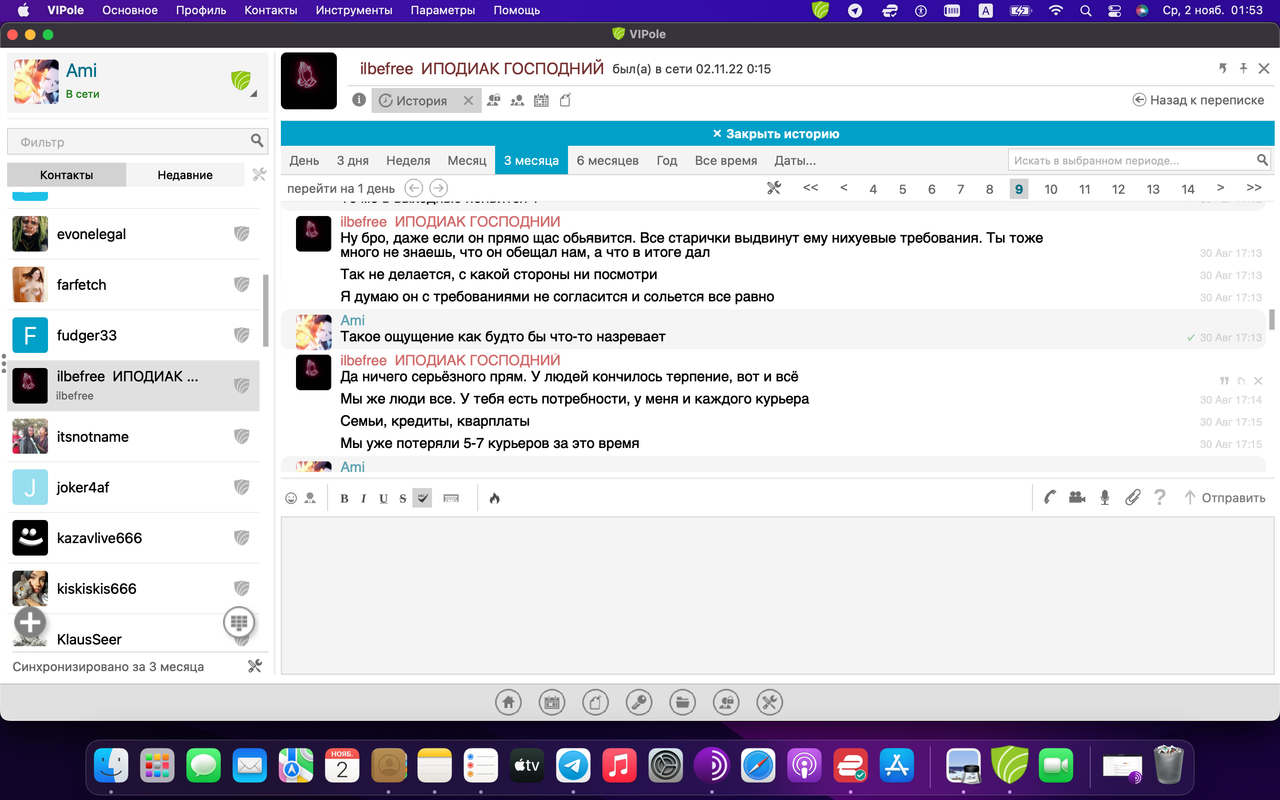Expand the Ami status dropdown arrow
Viewport: 1280px width, 800px height.
tap(253, 94)
